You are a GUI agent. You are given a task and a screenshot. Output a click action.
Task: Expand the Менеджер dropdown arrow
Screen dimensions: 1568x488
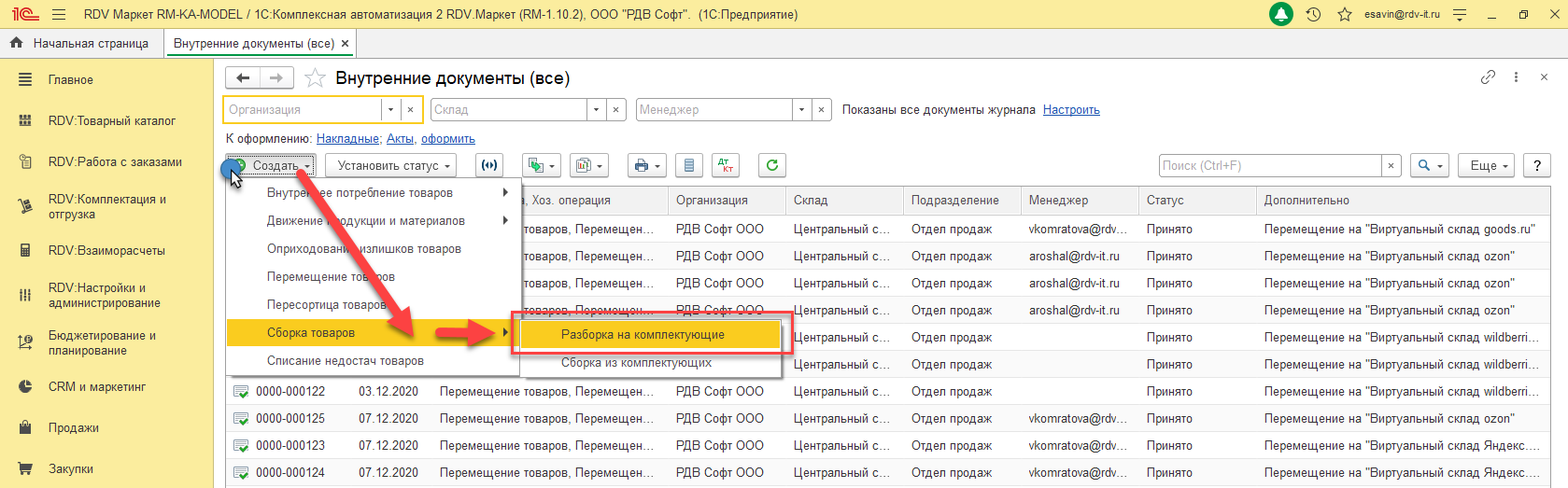pos(802,109)
